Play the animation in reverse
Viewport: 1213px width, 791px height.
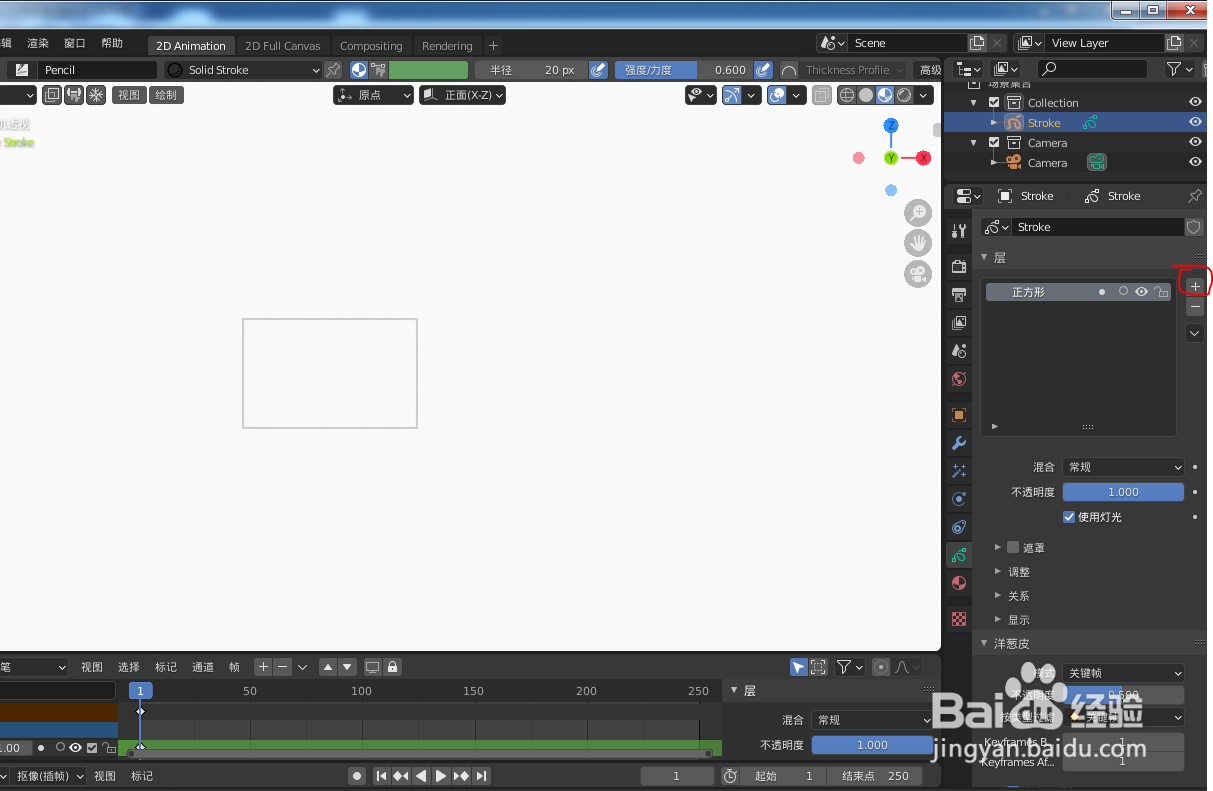(x=421, y=776)
